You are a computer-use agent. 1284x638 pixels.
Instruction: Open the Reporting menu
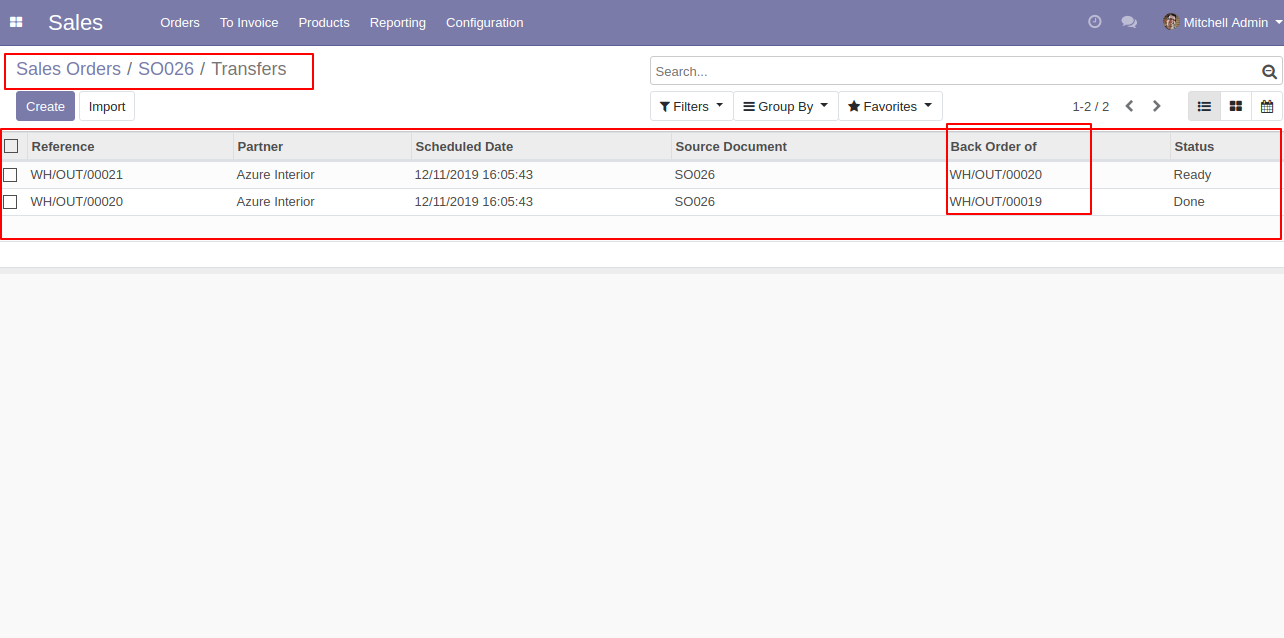tap(397, 22)
